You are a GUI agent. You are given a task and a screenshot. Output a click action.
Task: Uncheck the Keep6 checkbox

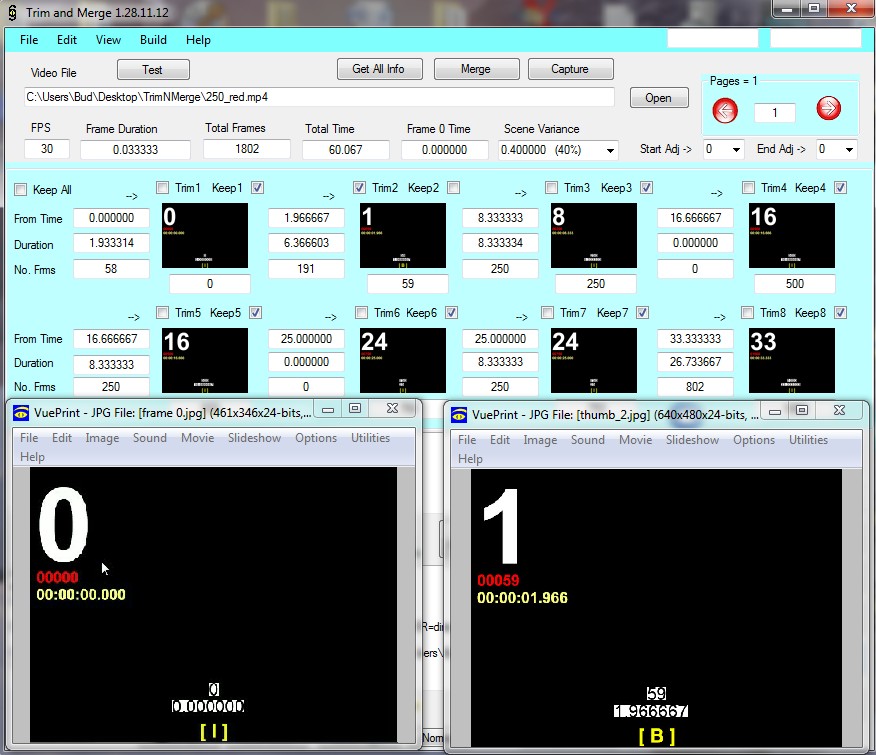(451, 312)
